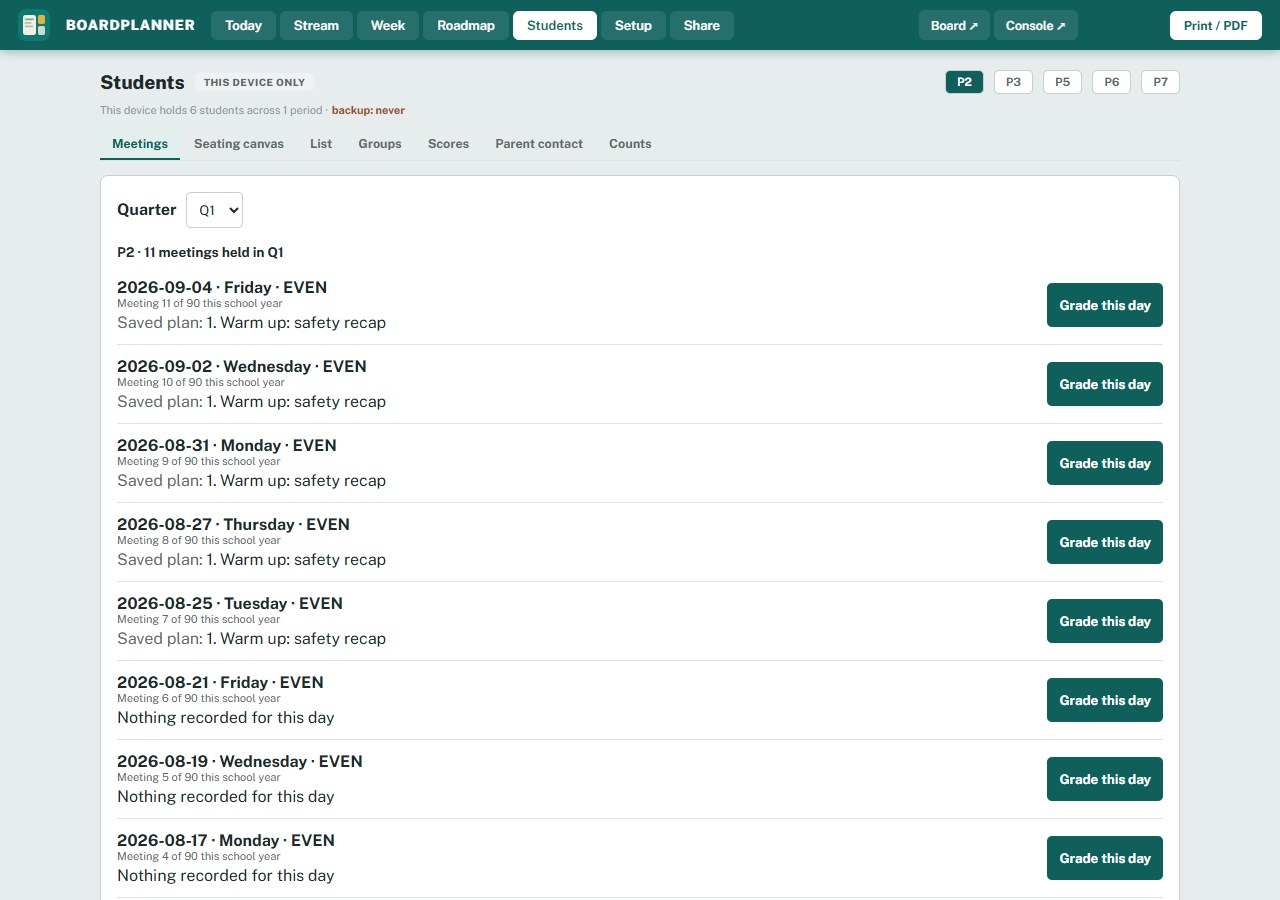Viewport: 1280px width, 900px height.
Task: Open the Parent contact tab
Action: 539,144
